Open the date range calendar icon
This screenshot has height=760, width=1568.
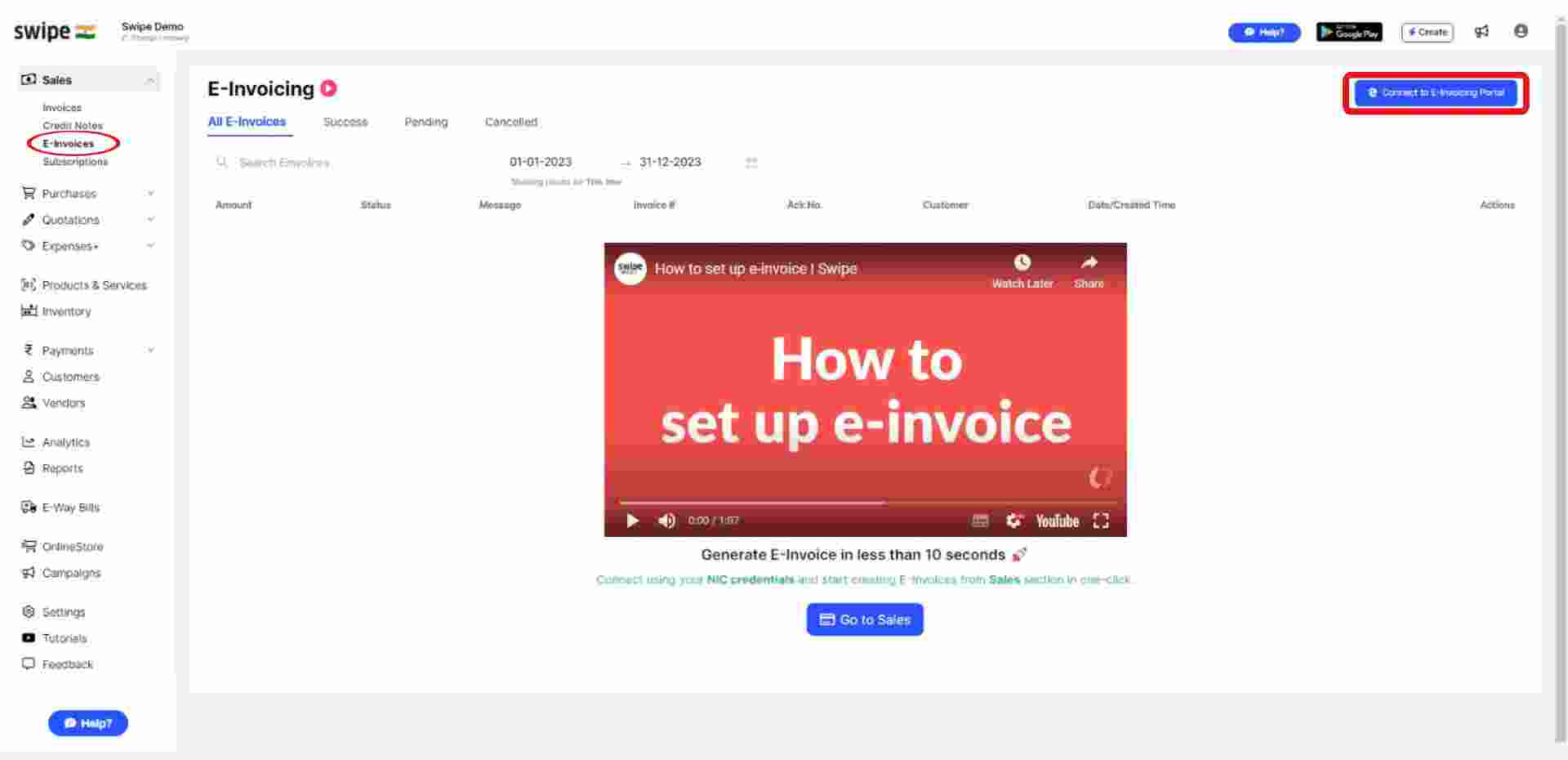click(751, 162)
